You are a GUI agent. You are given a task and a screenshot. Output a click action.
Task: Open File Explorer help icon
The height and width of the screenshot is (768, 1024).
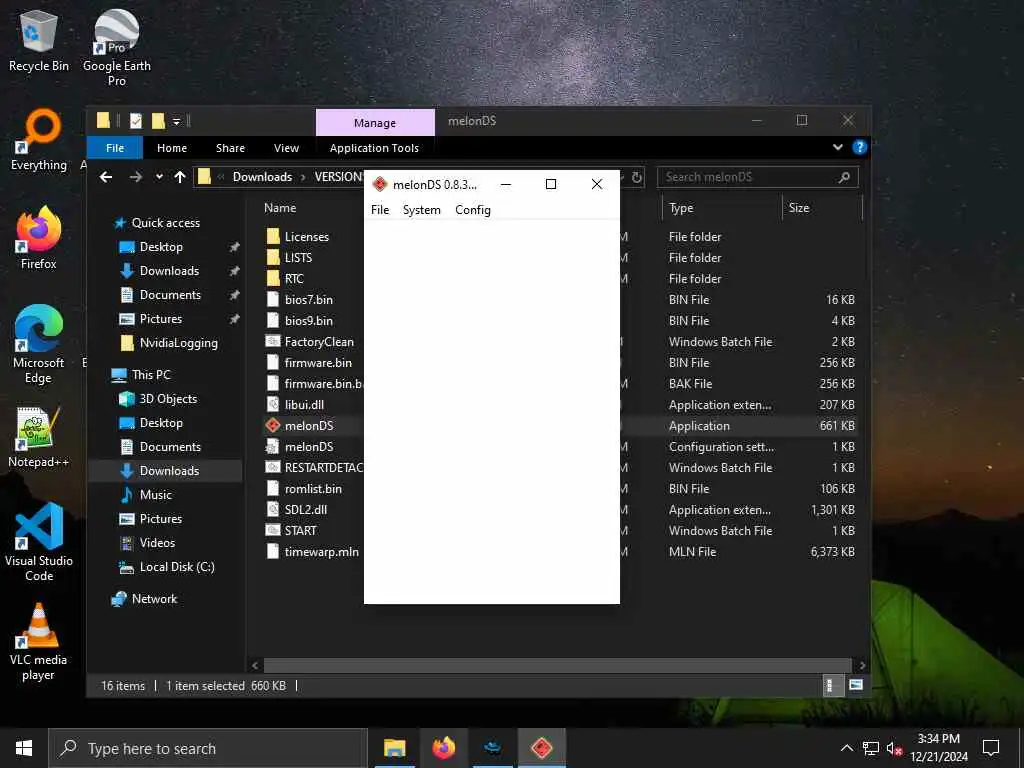tap(859, 148)
